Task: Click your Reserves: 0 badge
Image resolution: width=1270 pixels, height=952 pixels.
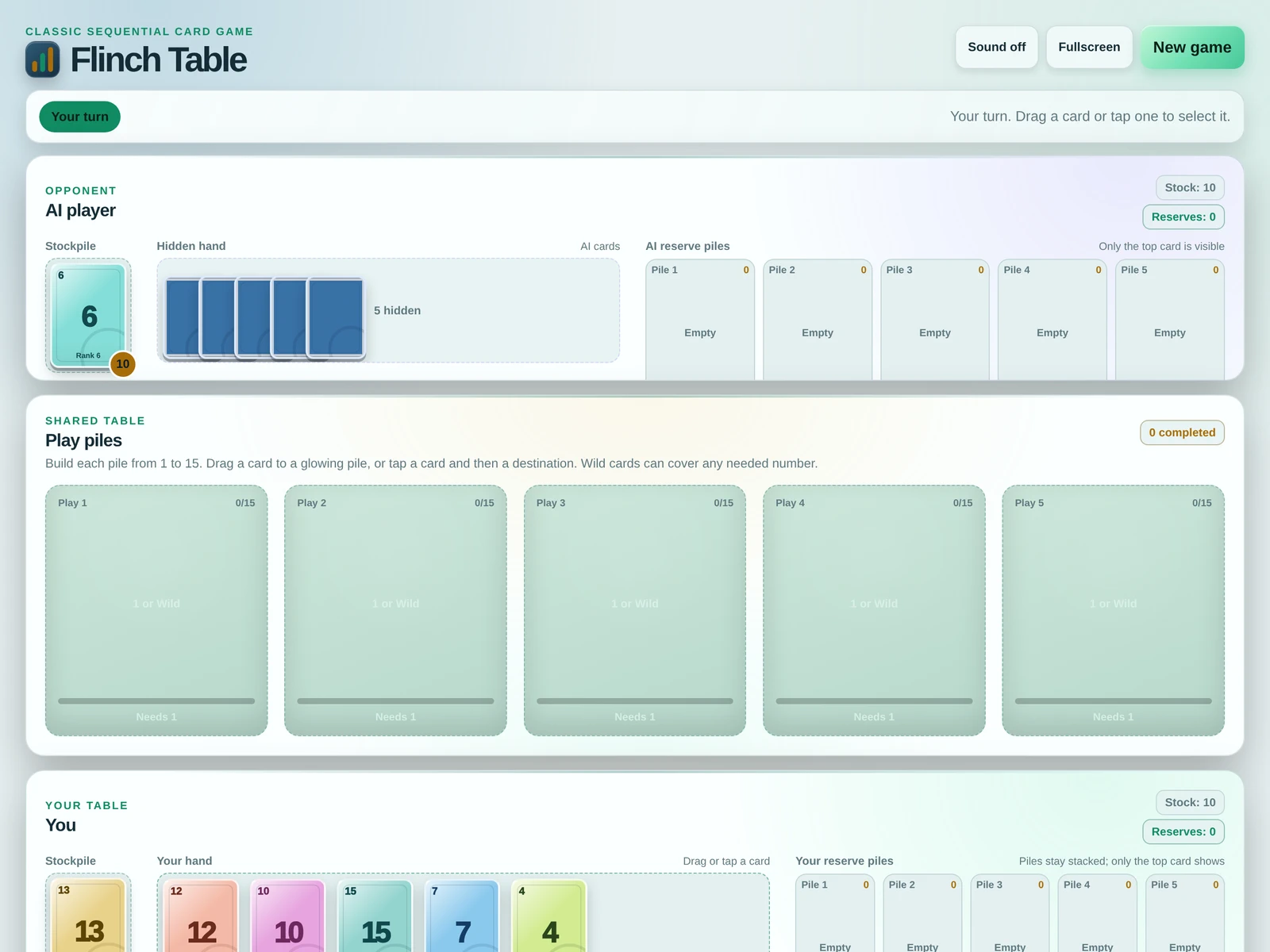Action: coord(1183,831)
